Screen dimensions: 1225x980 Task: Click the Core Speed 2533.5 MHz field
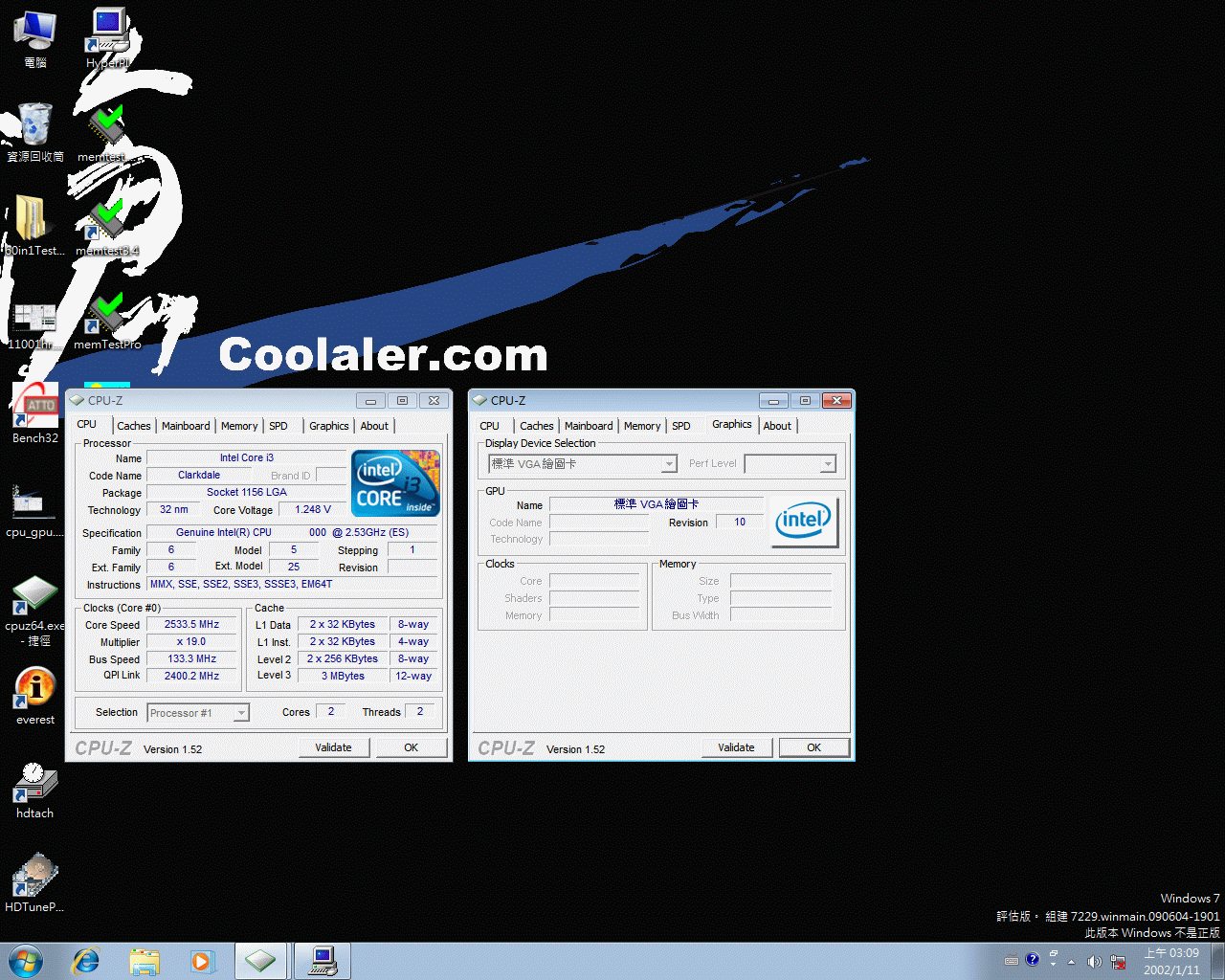[191, 624]
